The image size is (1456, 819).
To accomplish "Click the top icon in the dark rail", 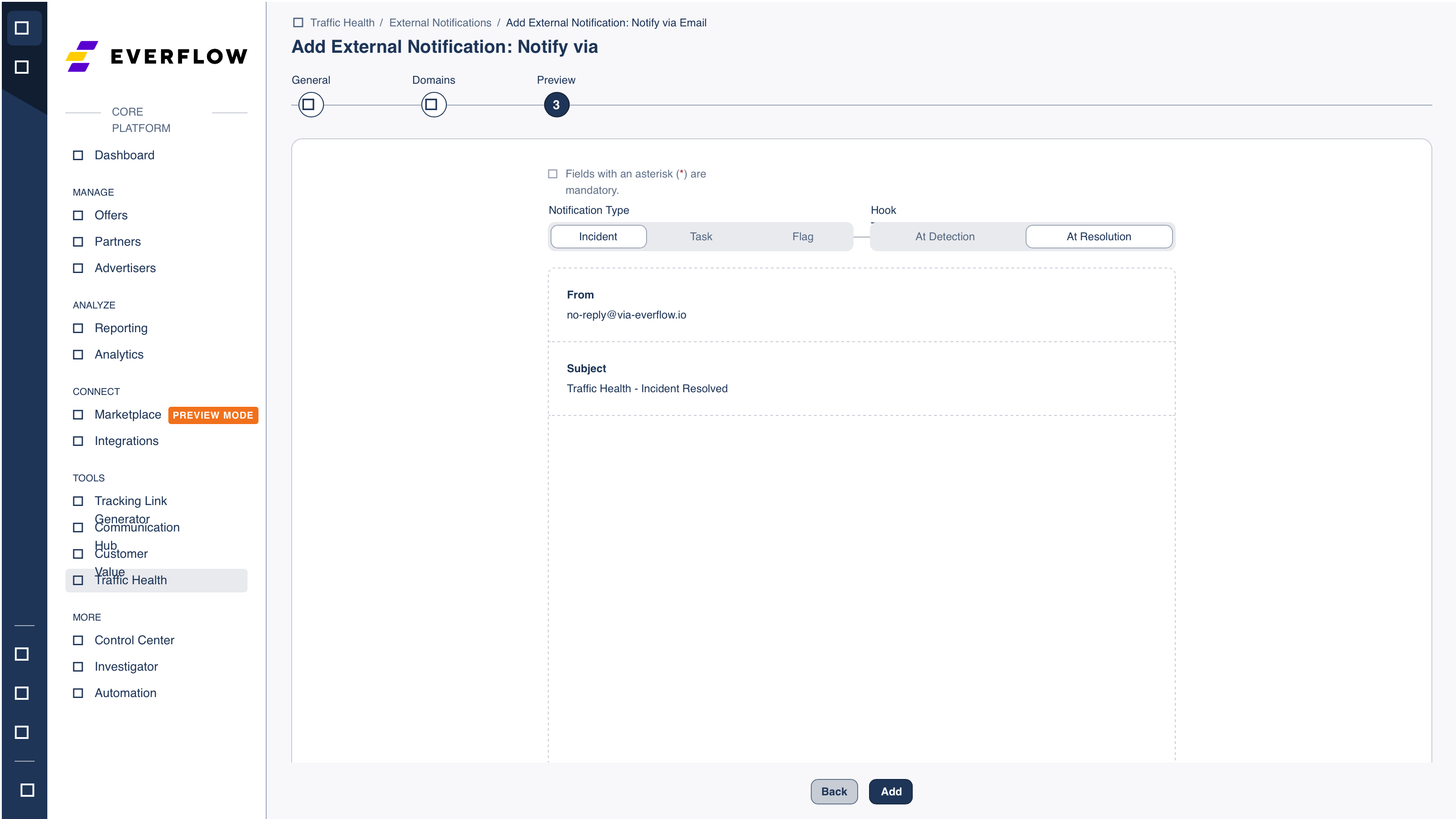I will [x=22, y=28].
